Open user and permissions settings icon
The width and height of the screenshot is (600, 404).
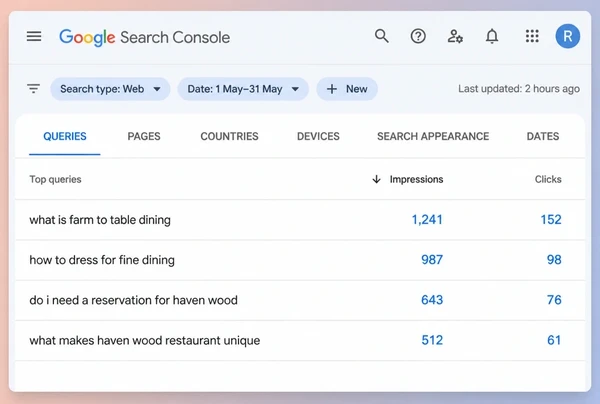(x=455, y=36)
